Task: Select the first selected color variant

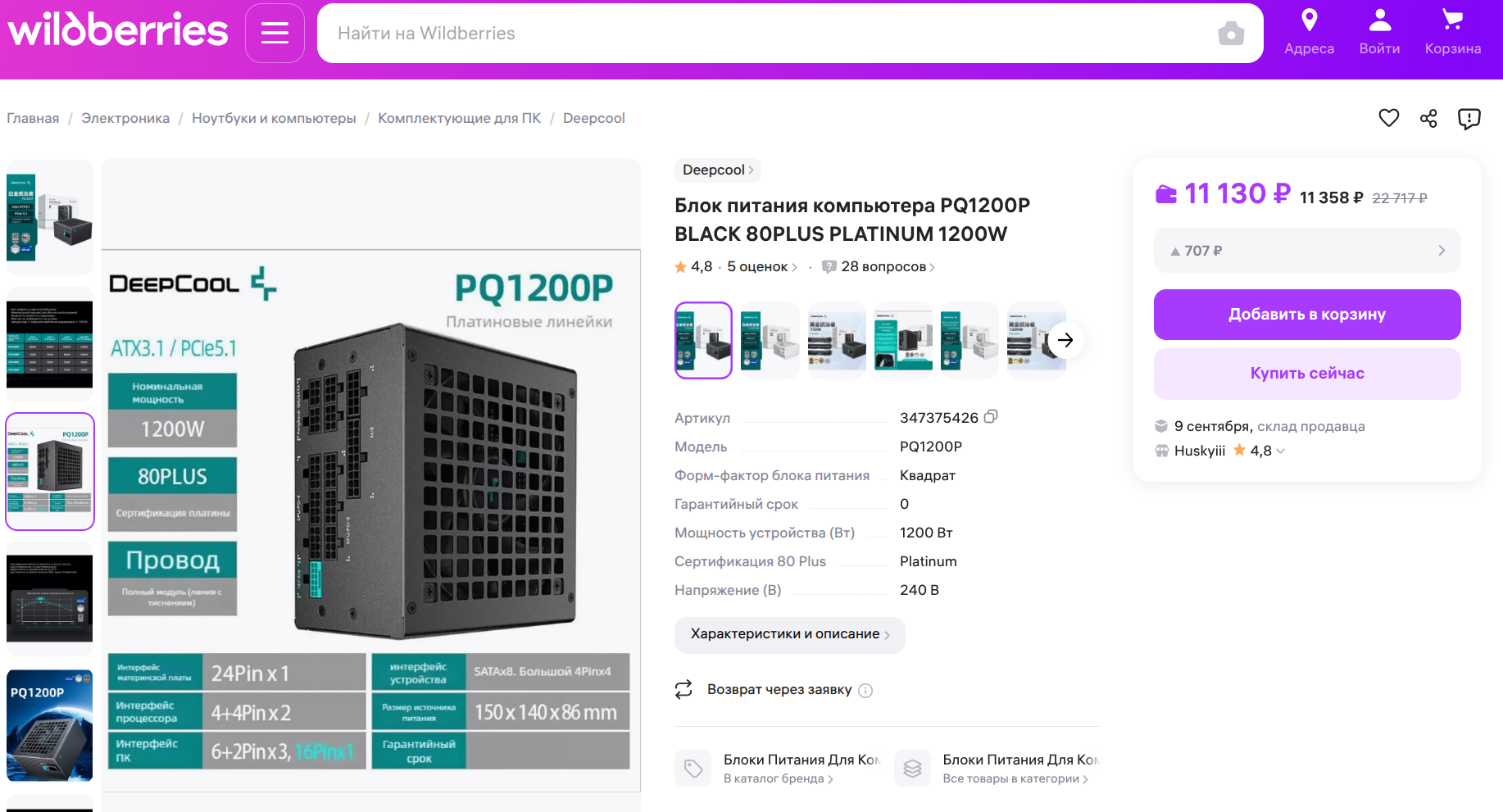Action: point(703,340)
